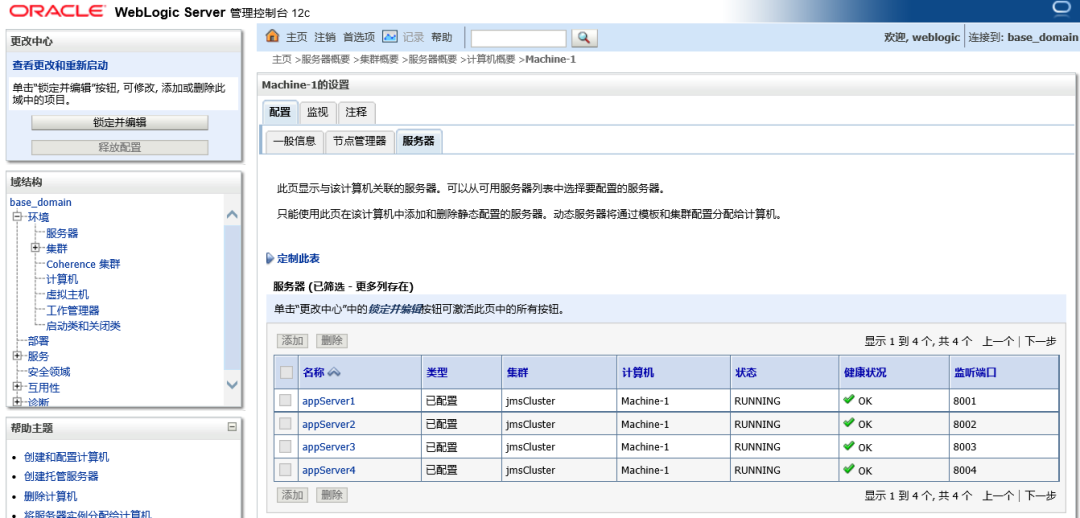Screen dimensions: 1080x518
Task: Expand the 服务 tree node
Action: tap(17, 355)
